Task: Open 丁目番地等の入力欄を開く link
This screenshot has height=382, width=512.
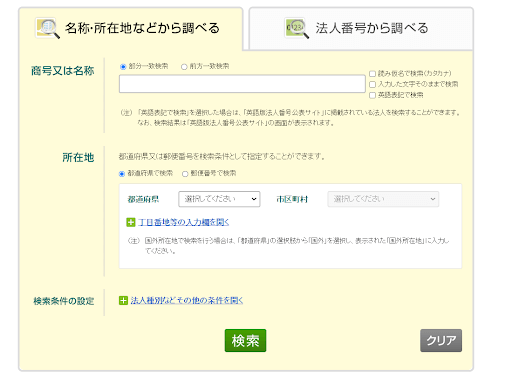Action: pyautogui.click(x=184, y=222)
